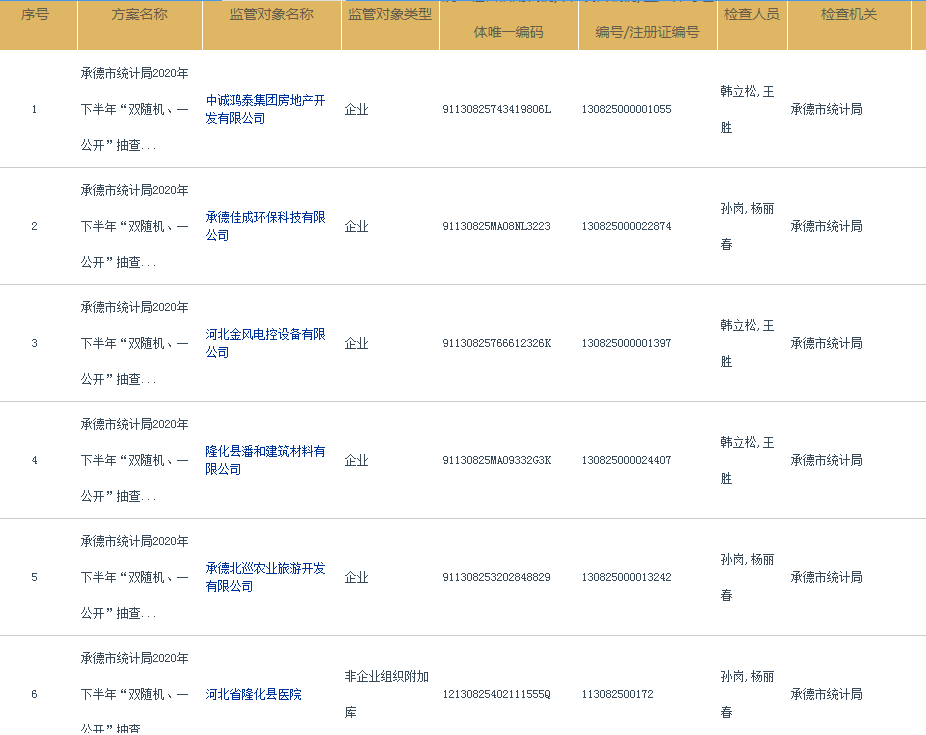The width and height of the screenshot is (926, 735).
Task: Select registration number 130825000022874
Action: click(x=627, y=226)
